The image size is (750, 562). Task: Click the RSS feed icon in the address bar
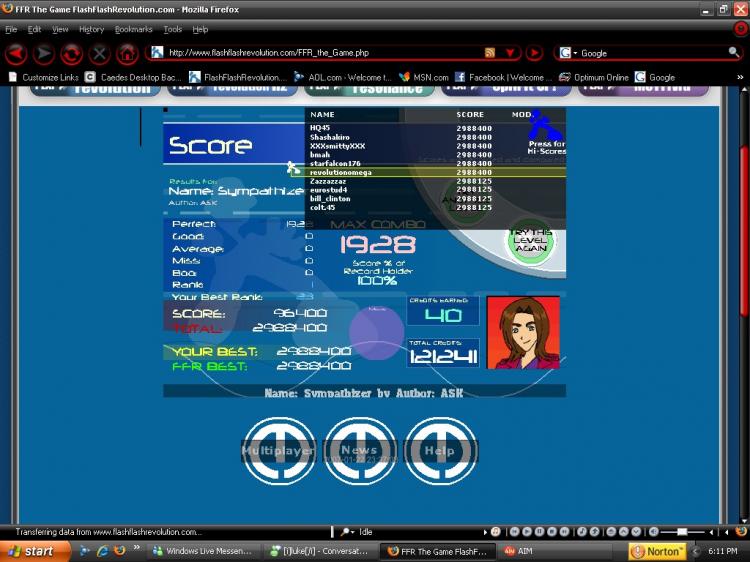pos(490,53)
